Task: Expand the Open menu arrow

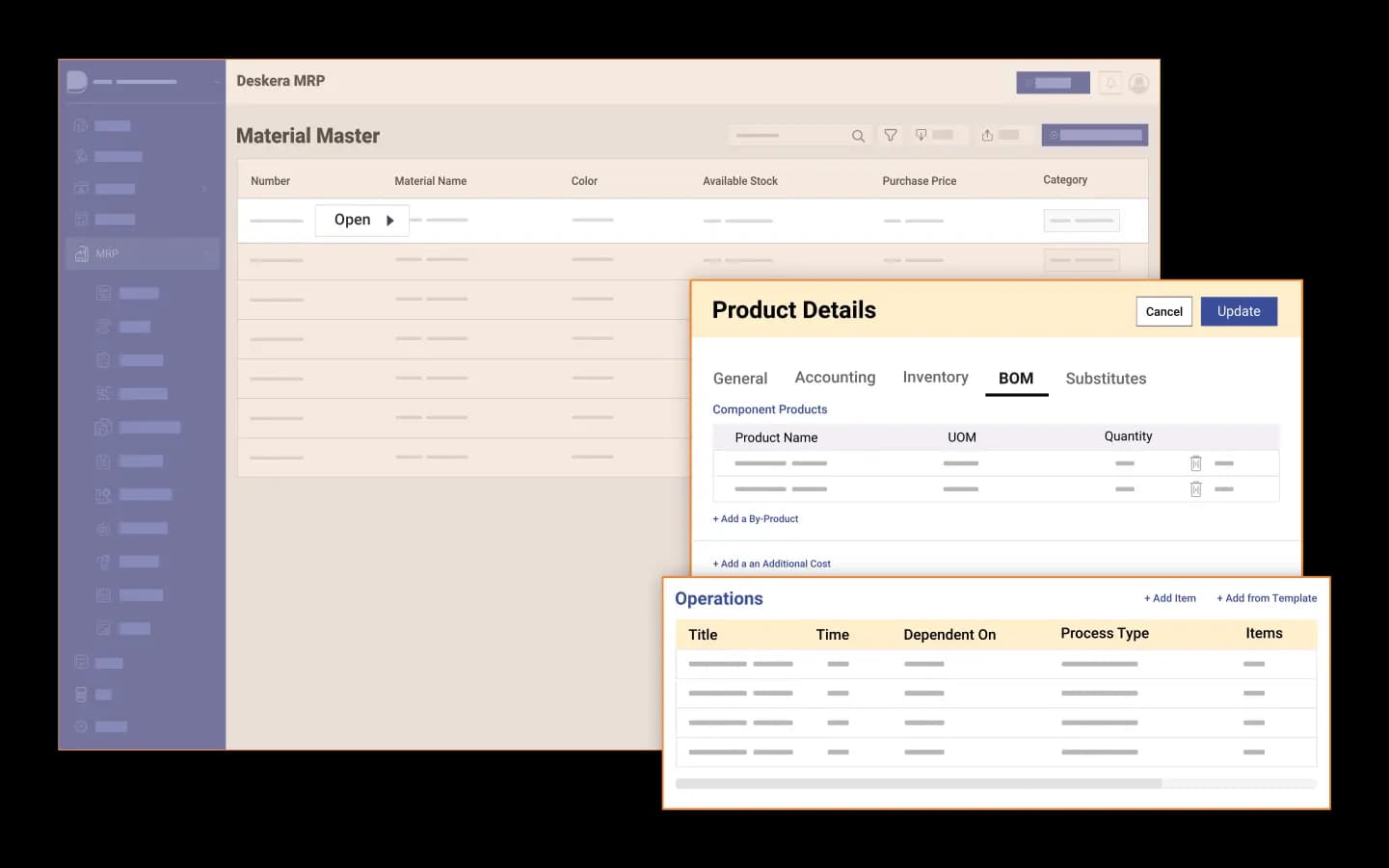Action: tap(390, 221)
